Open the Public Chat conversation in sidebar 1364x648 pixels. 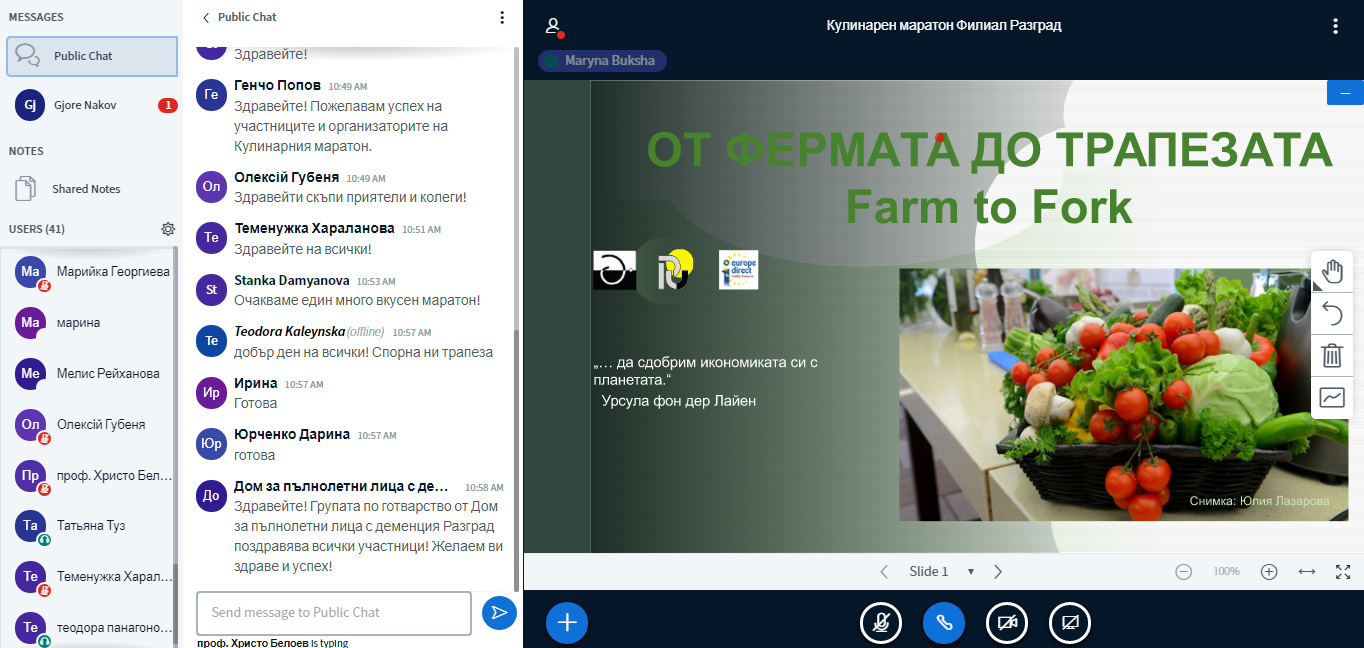92,56
